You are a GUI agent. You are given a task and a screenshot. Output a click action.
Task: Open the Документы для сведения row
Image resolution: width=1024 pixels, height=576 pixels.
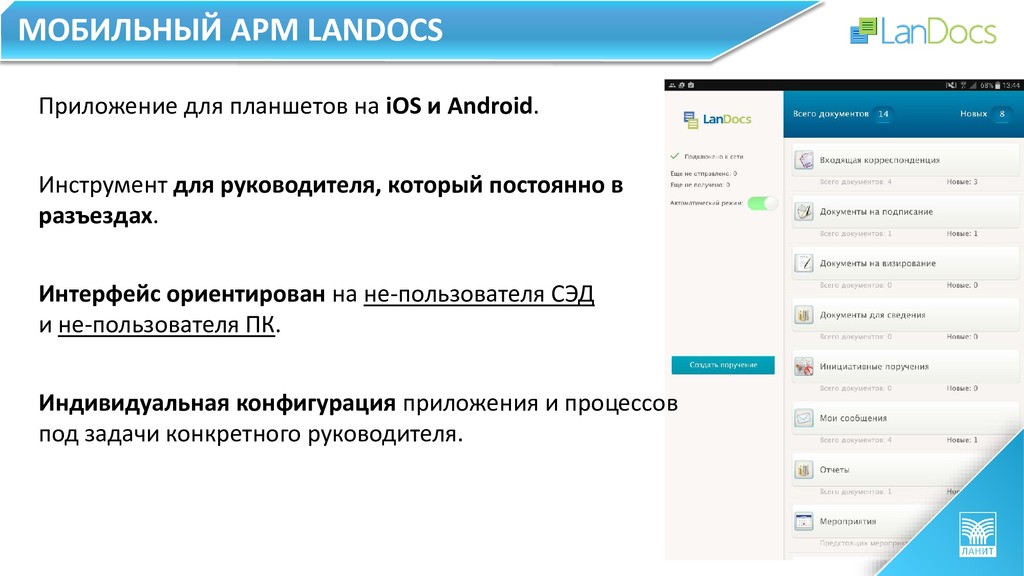tap(905, 314)
